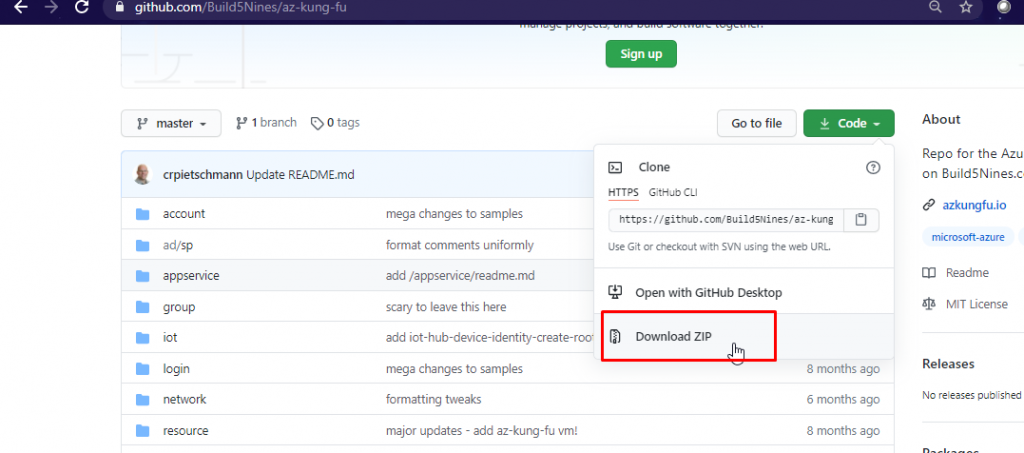The height and width of the screenshot is (453, 1024).
Task: Click the help question mark icon in Clone panel
Action: (x=872, y=168)
